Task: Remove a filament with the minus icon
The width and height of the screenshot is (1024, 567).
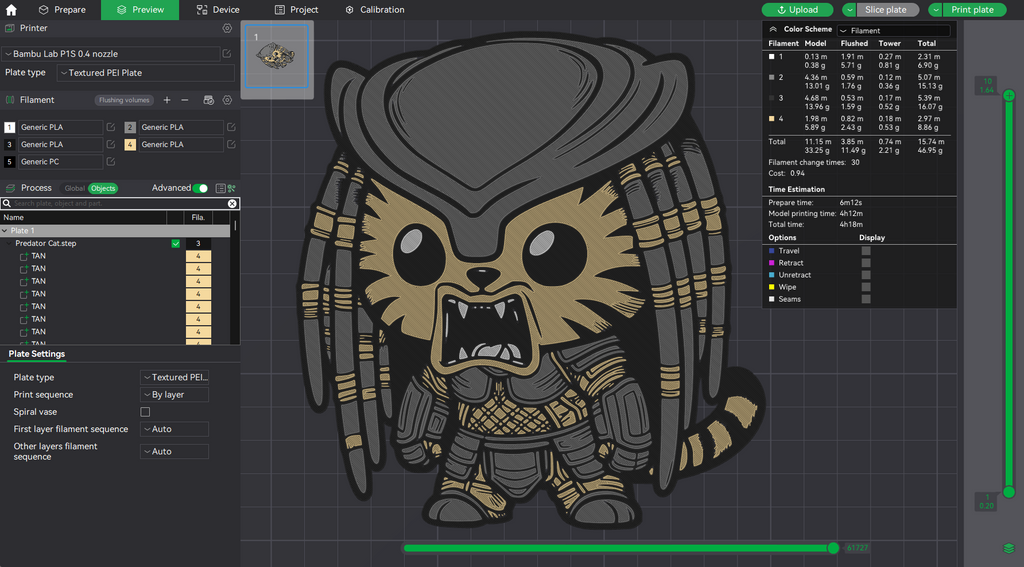Action: point(185,100)
